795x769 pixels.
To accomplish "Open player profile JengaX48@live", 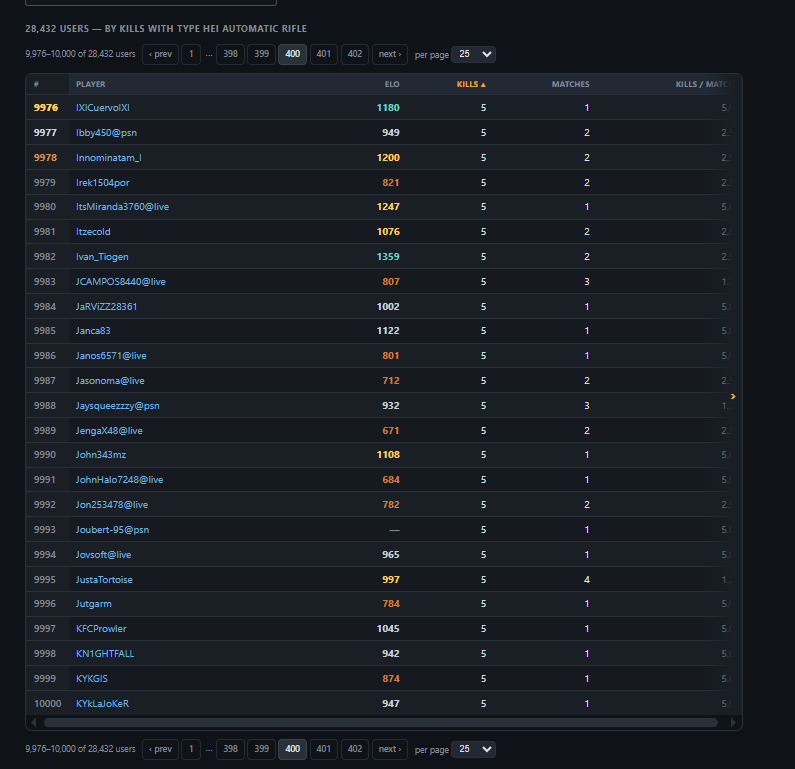I will tap(109, 431).
